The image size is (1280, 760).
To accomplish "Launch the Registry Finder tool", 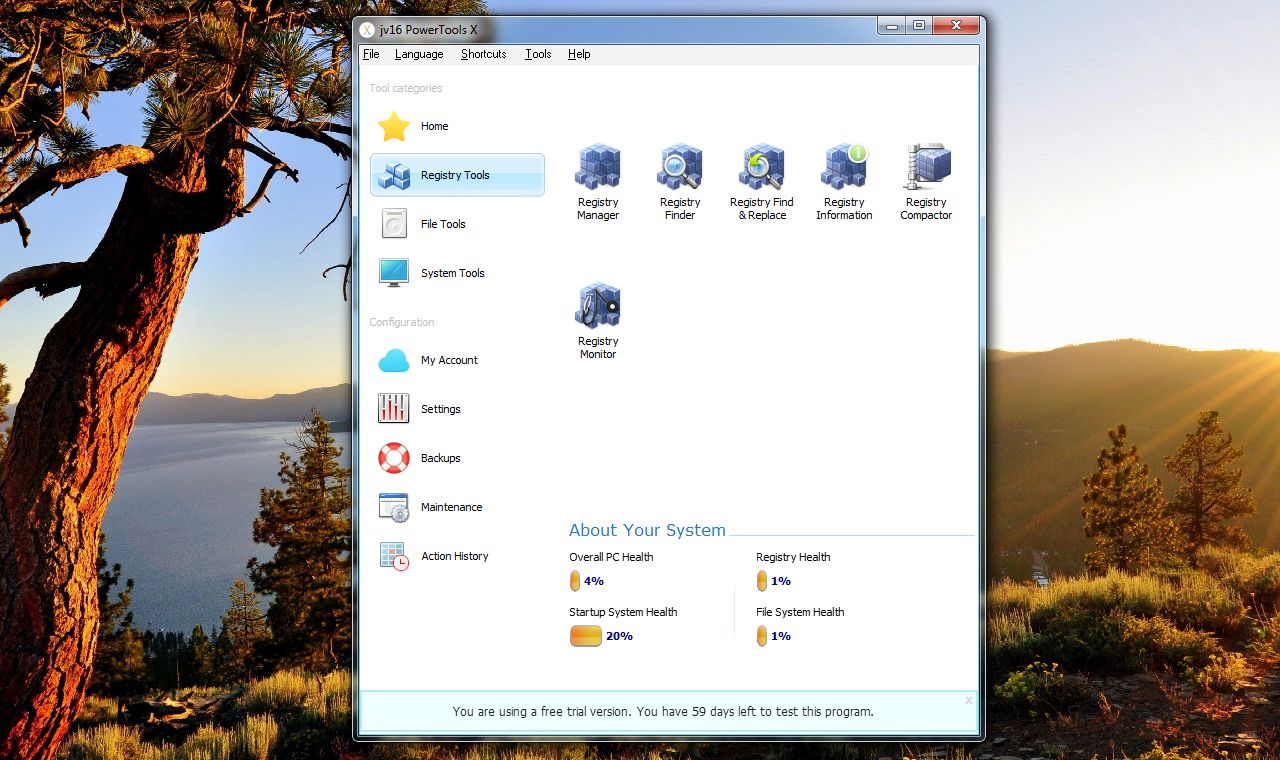I will [x=680, y=181].
